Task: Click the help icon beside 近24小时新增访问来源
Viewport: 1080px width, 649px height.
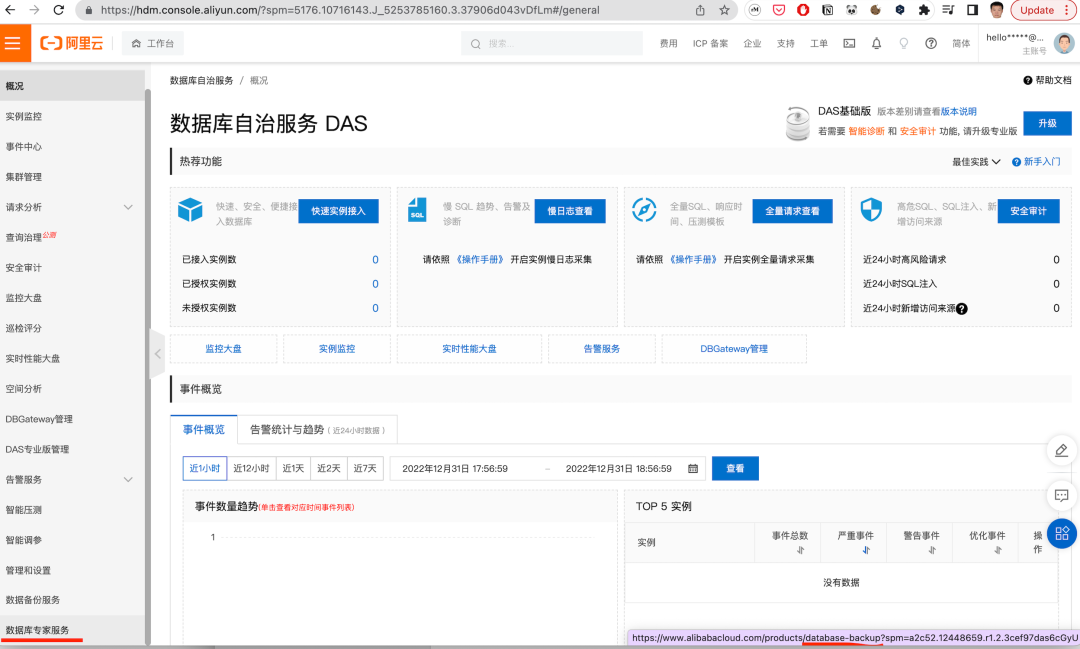Action: pyautogui.click(x=962, y=309)
